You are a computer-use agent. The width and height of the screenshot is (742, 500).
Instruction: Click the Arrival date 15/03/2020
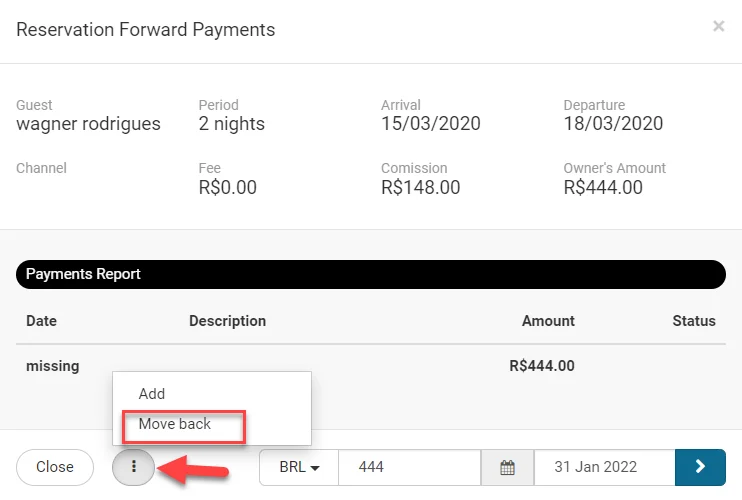430,124
